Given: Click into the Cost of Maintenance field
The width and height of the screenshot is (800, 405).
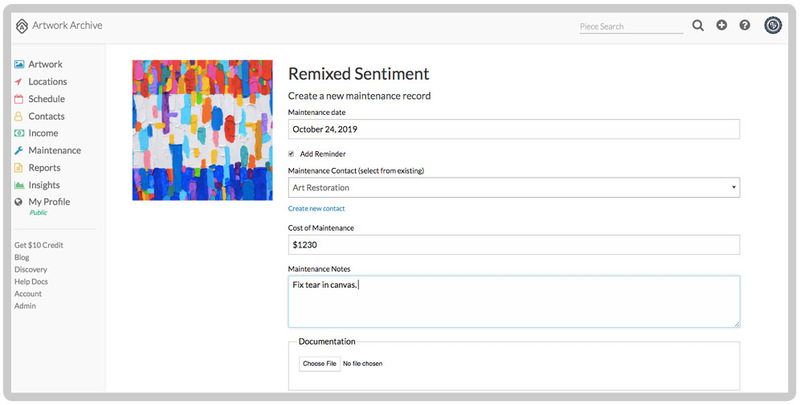Looking at the screenshot, I should (513, 245).
